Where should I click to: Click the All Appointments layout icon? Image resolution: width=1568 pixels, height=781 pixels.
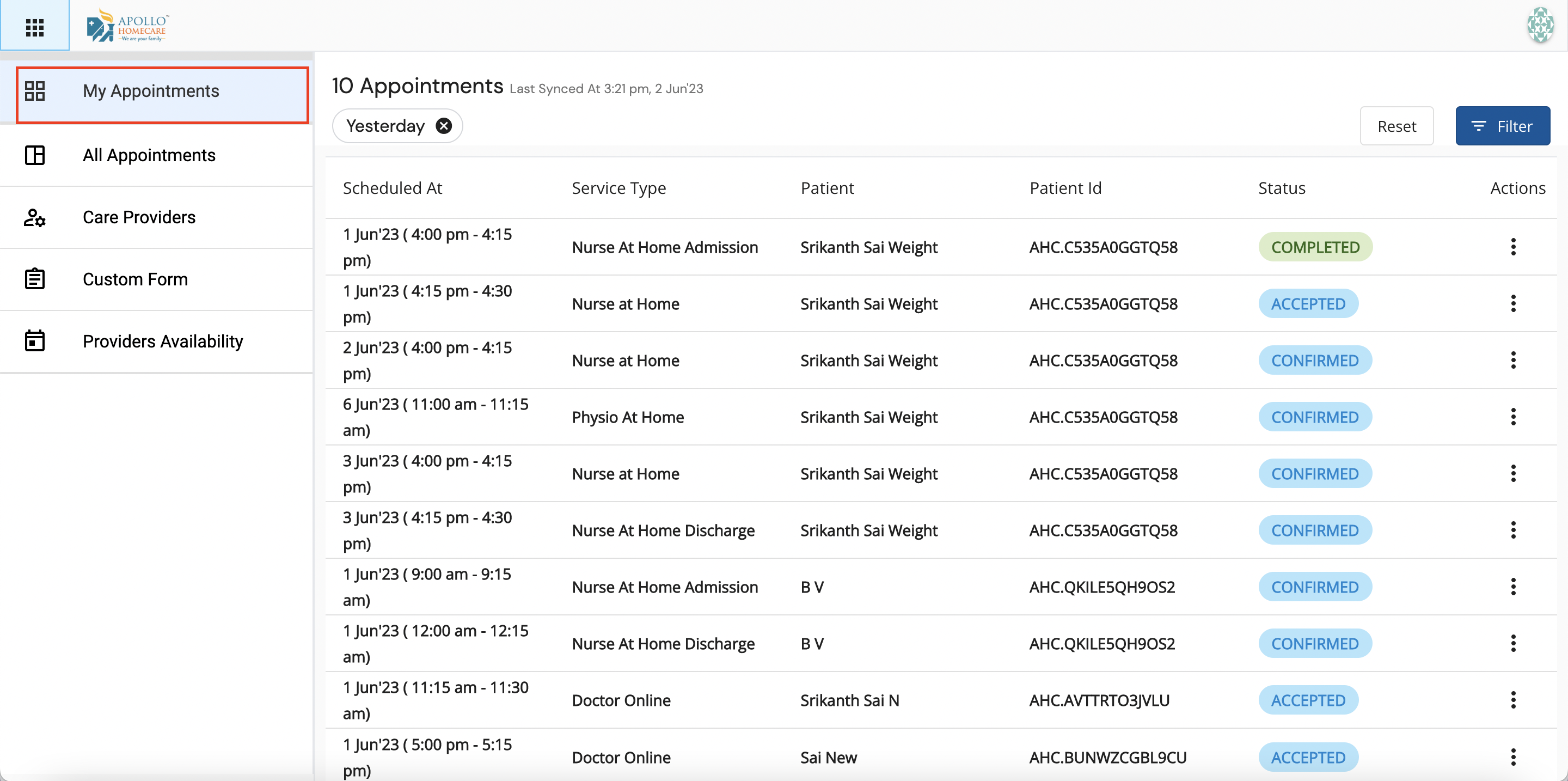[x=35, y=155]
